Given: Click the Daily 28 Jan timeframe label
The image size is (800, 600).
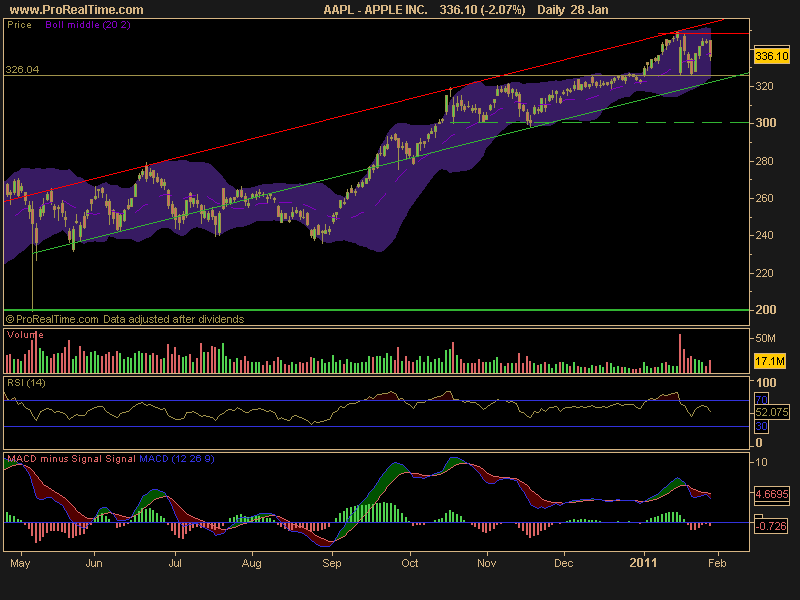Looking at the screenshot, I should coord(572,10).
